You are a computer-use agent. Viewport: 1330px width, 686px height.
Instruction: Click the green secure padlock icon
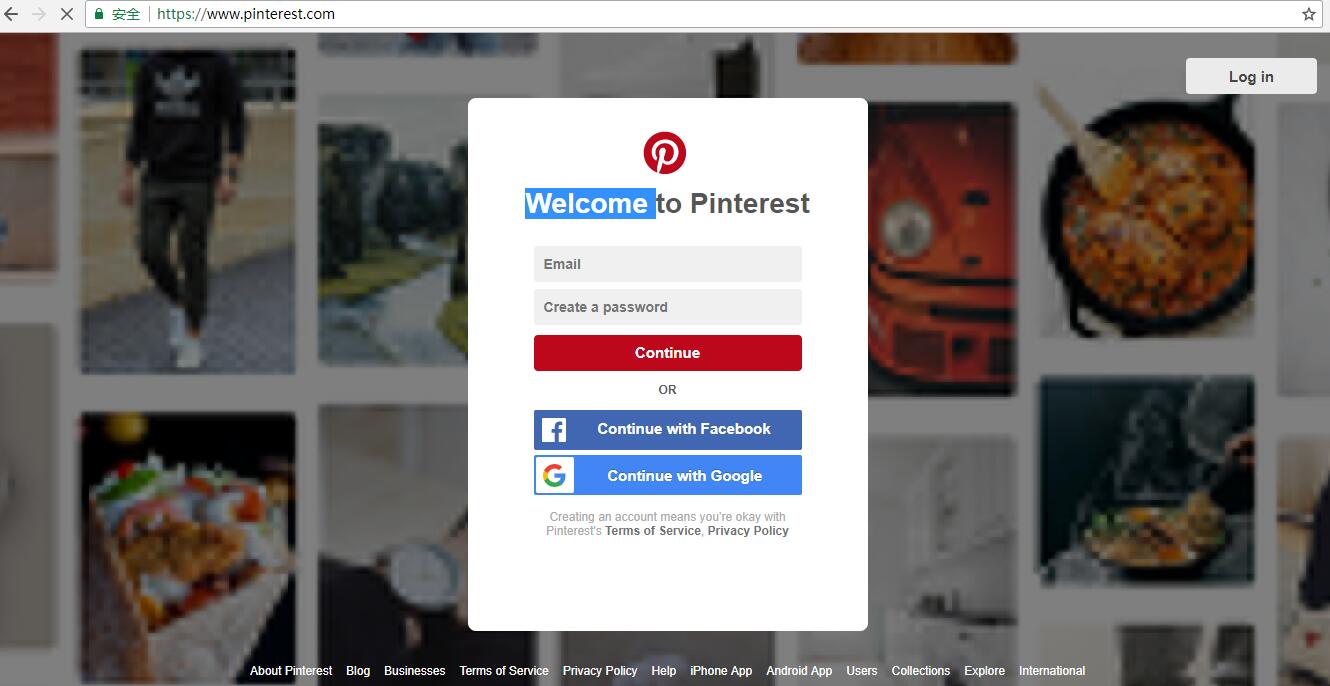(99, 14)
